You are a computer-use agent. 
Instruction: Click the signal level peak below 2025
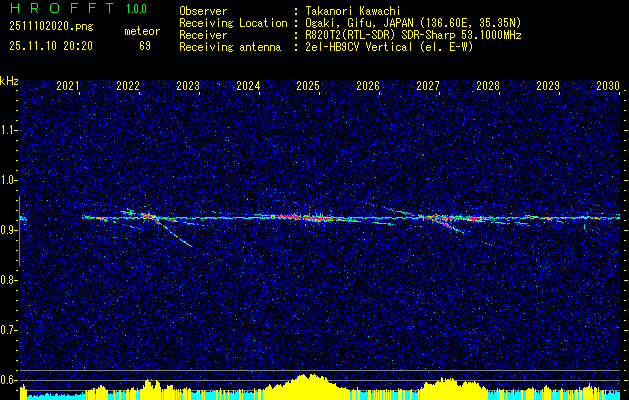307,385
